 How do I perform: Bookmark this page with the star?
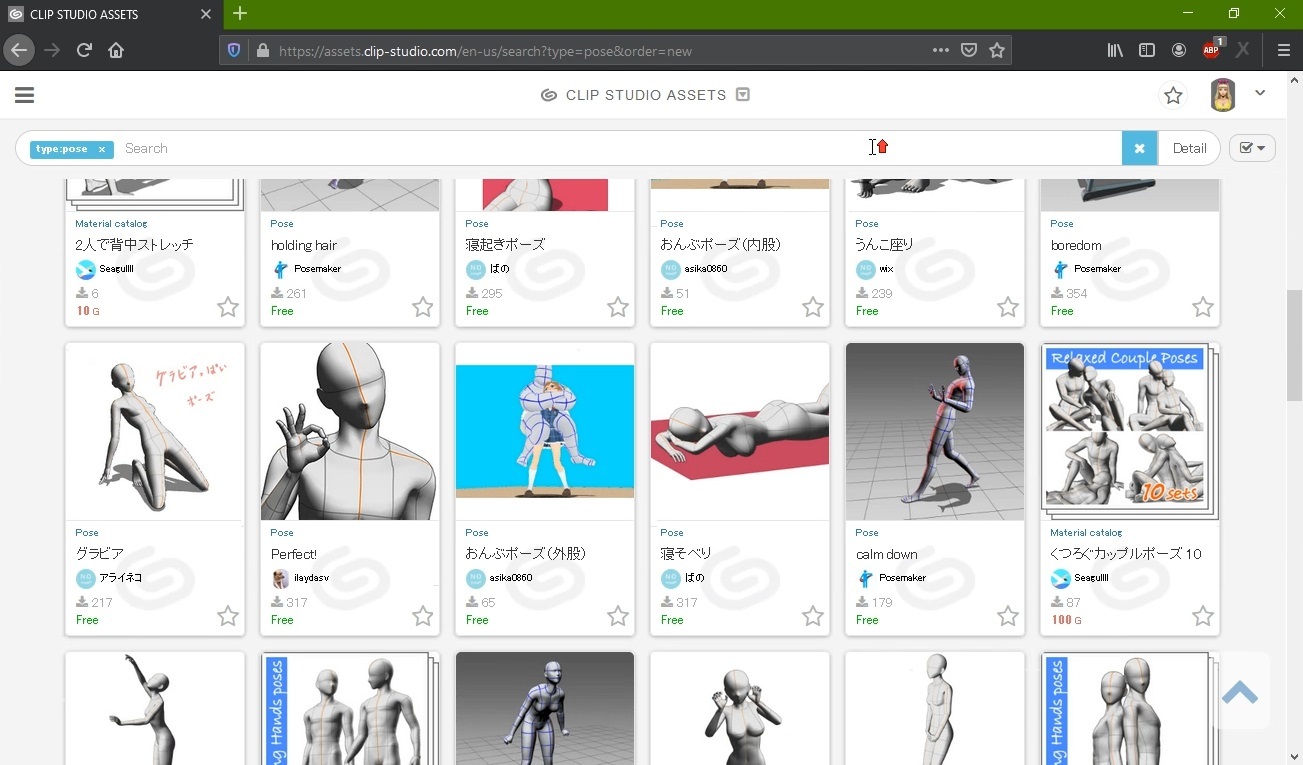[997, 50]
